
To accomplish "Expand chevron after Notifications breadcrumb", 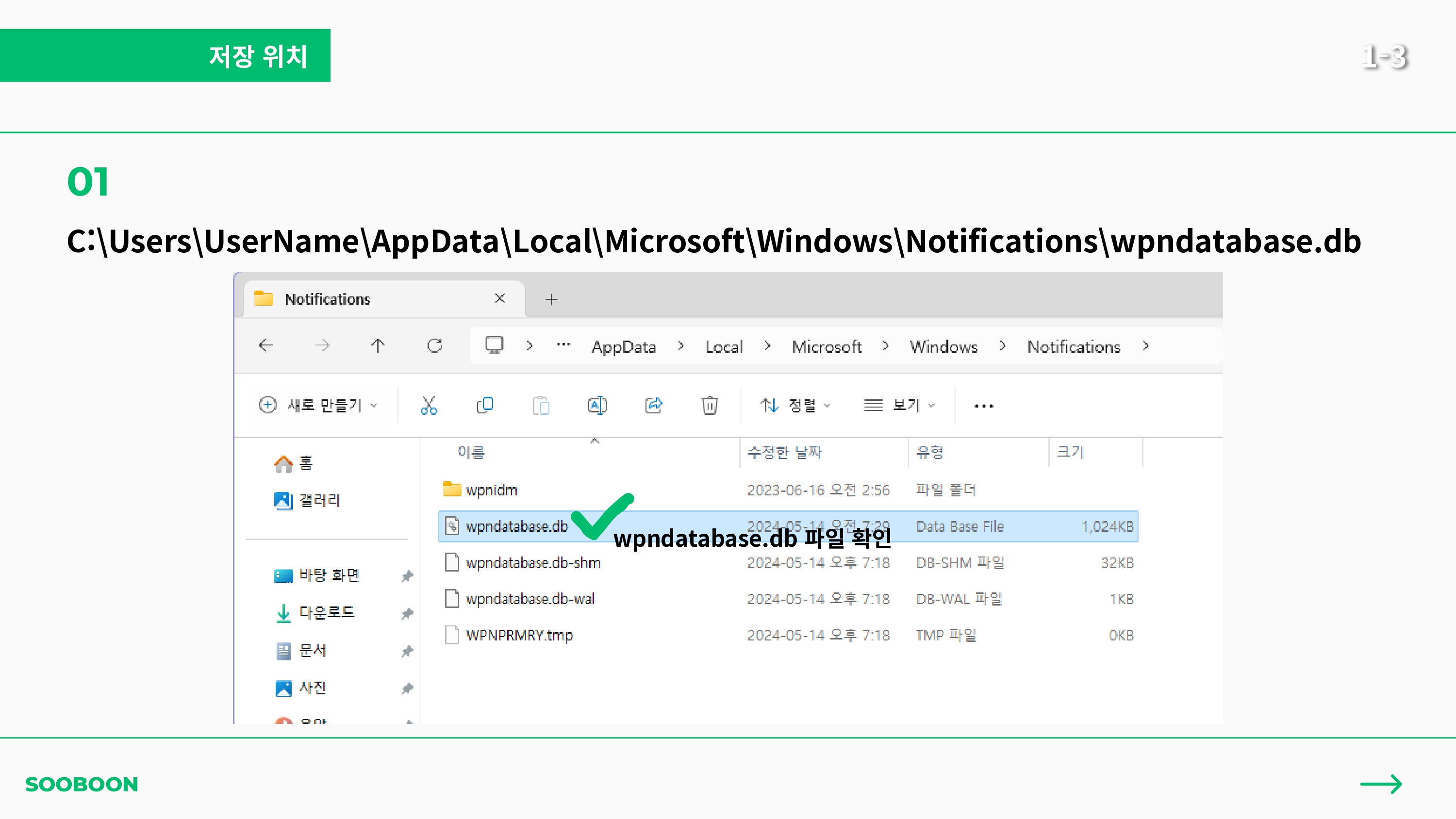I will 1145,346.
